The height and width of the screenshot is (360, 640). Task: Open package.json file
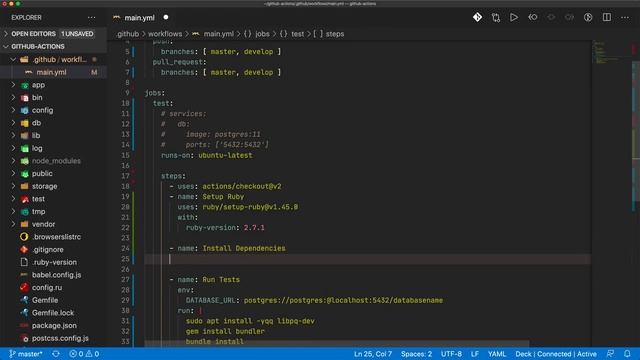tap(53, 325)
